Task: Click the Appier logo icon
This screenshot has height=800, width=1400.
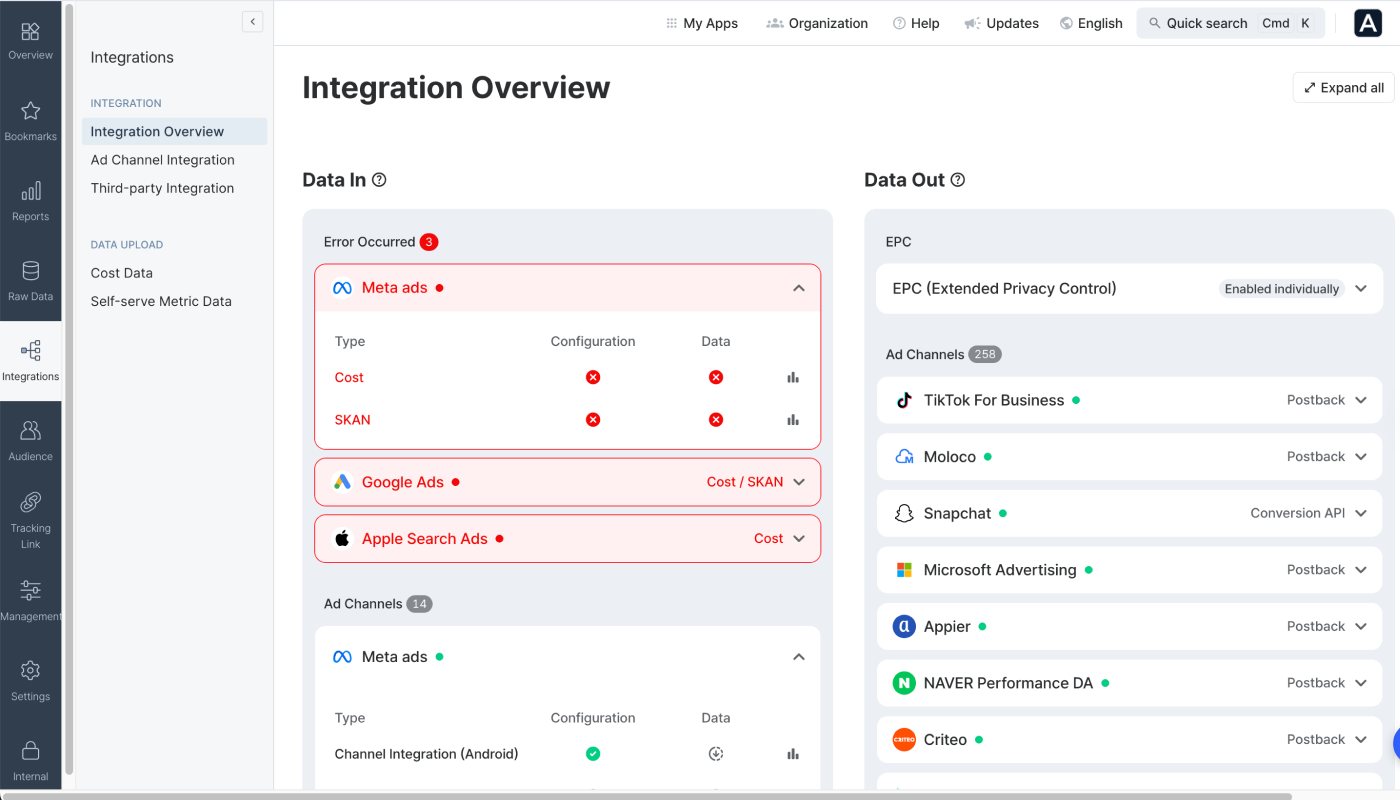Action: point(904,626)
